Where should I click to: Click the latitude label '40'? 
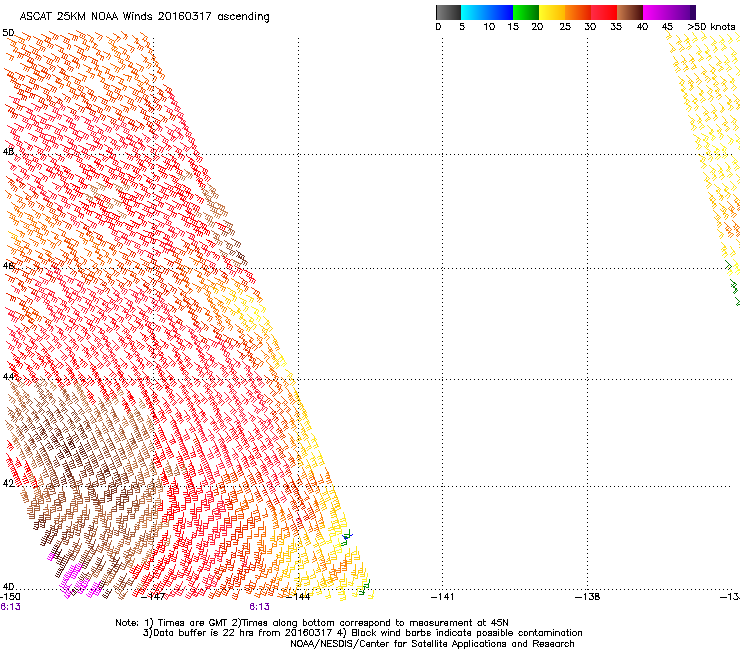coord(8,587)
